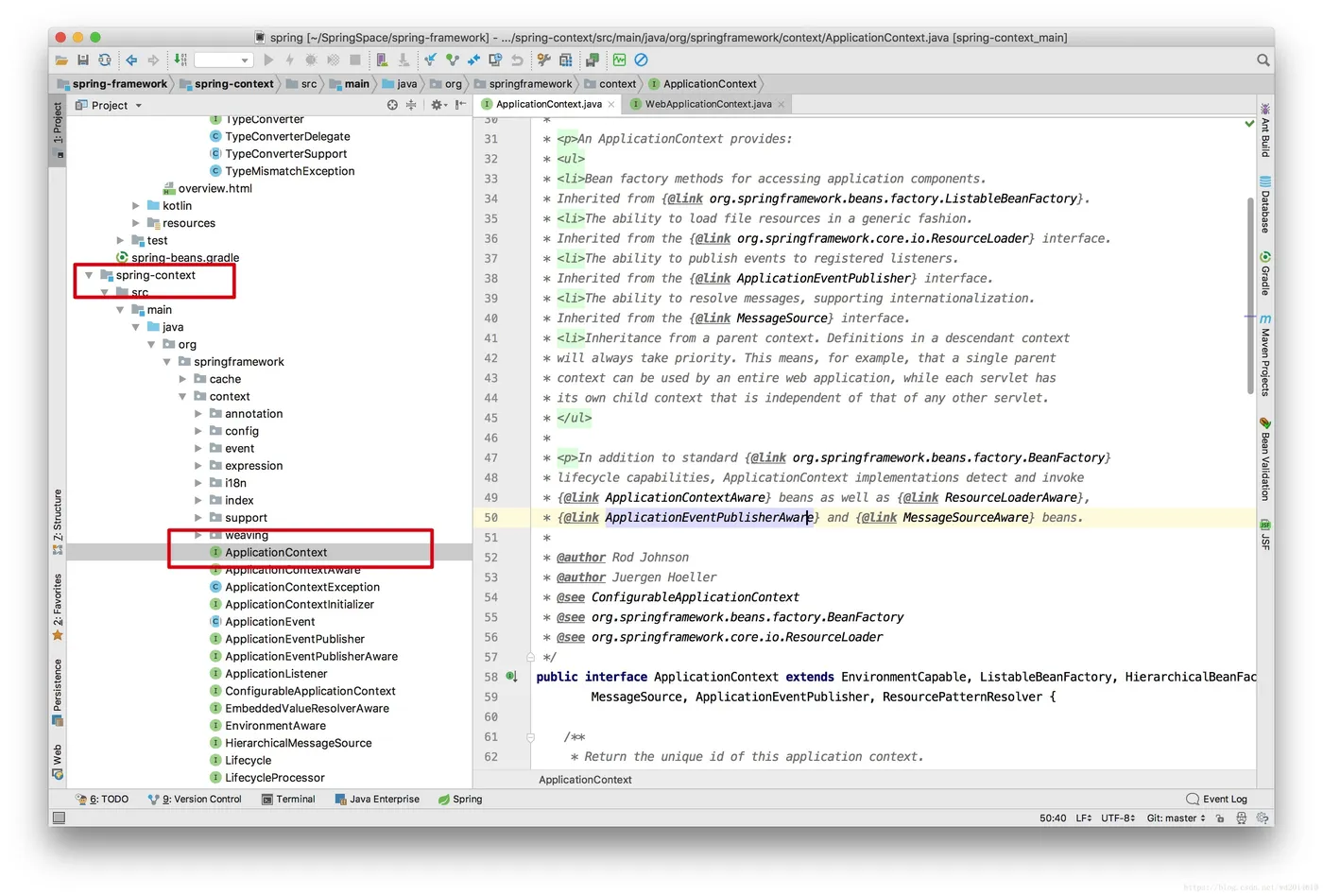Screen dimensions: 1323x896
Task: Open the Terminal tool window
Action: tap(288, 799)
